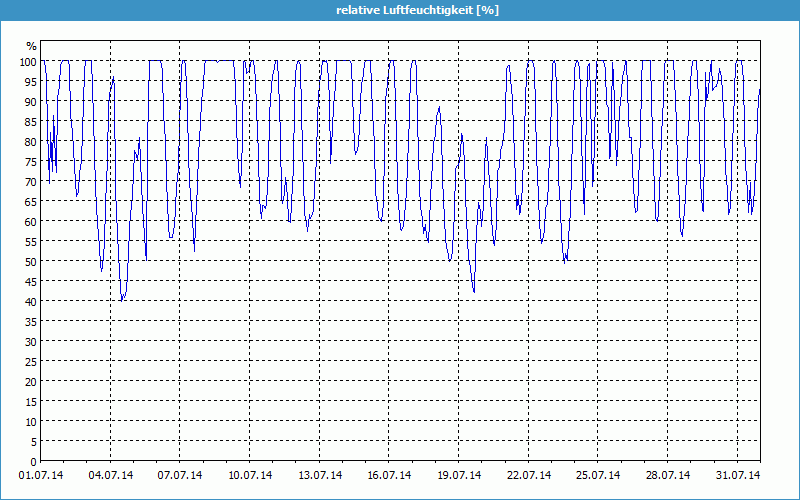Click the 40% humidity minimum after 04.07.14
The image size is (800, 500).
tap(122, 299)
